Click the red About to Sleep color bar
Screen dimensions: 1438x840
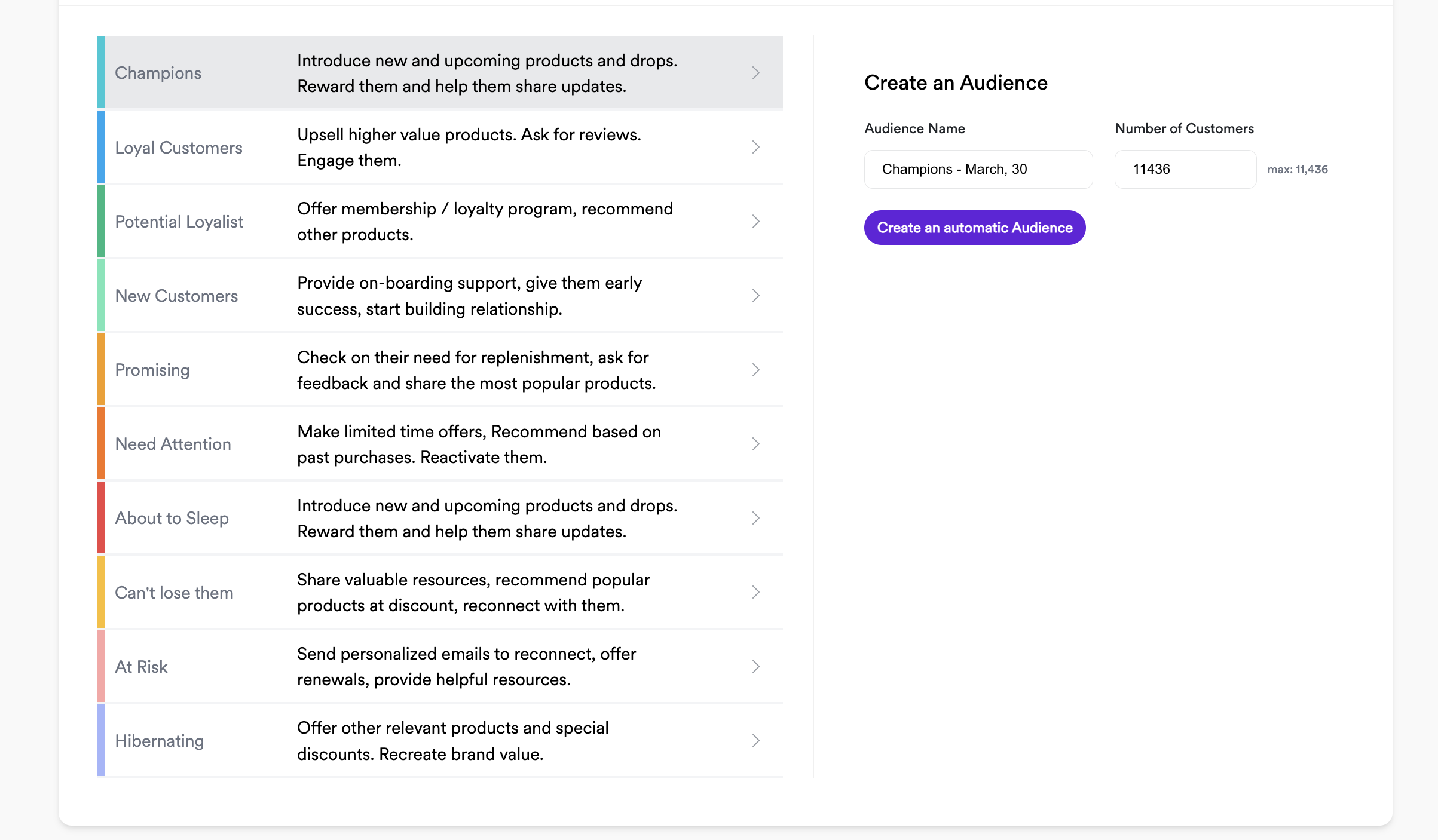coord(101,518)
